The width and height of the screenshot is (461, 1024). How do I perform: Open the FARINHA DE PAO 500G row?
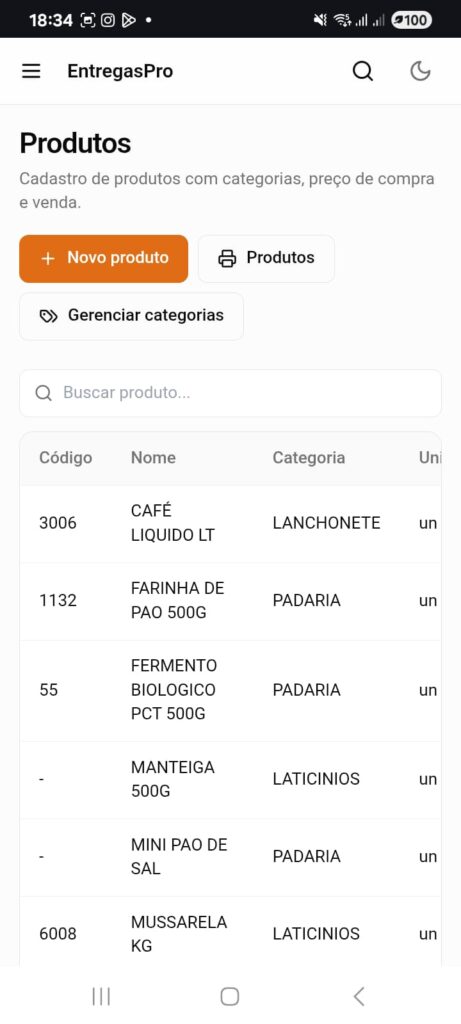pos(230,601)
